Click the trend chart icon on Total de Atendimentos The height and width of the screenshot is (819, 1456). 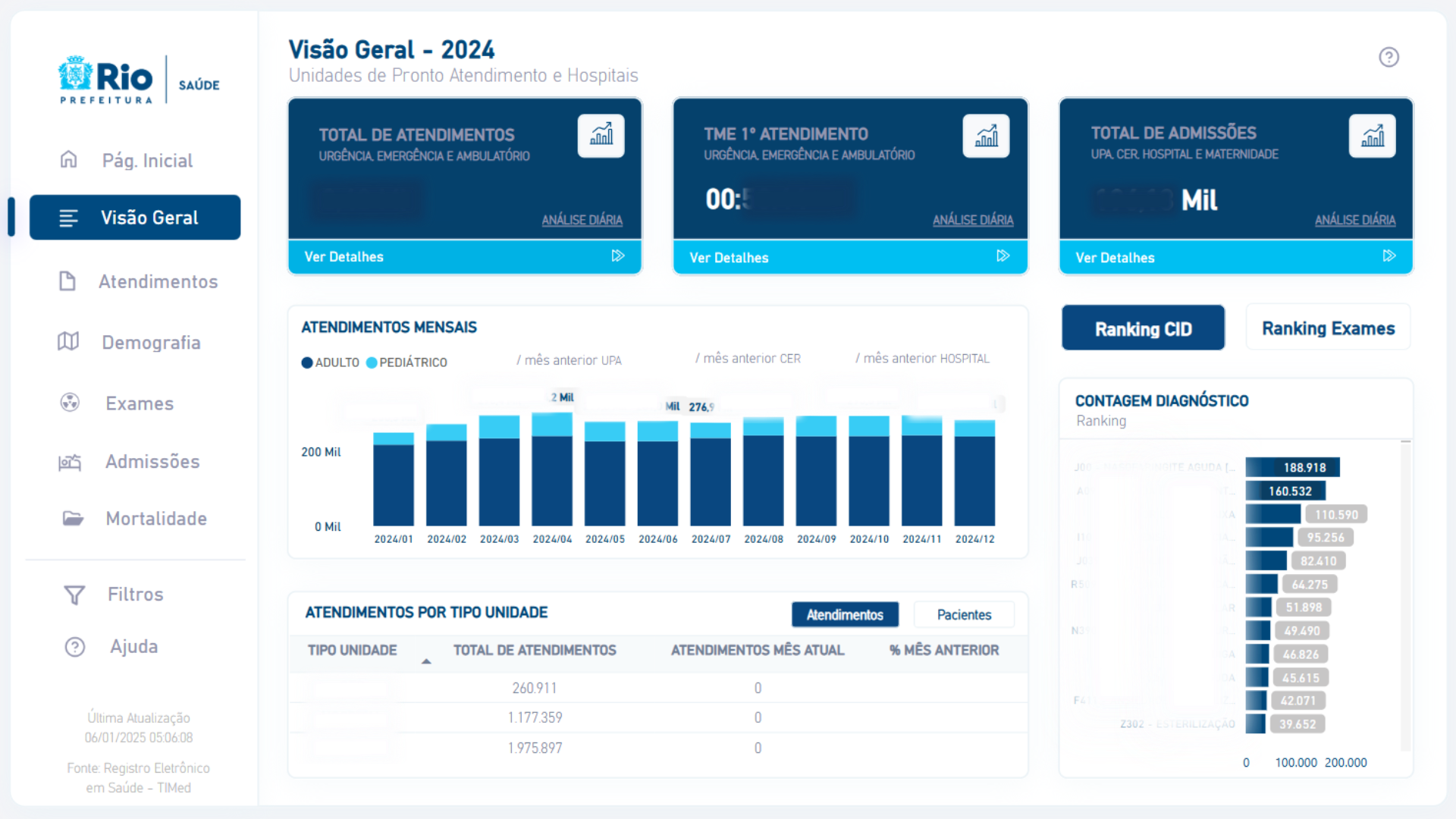pyautogui.click(x=601, y=135)
